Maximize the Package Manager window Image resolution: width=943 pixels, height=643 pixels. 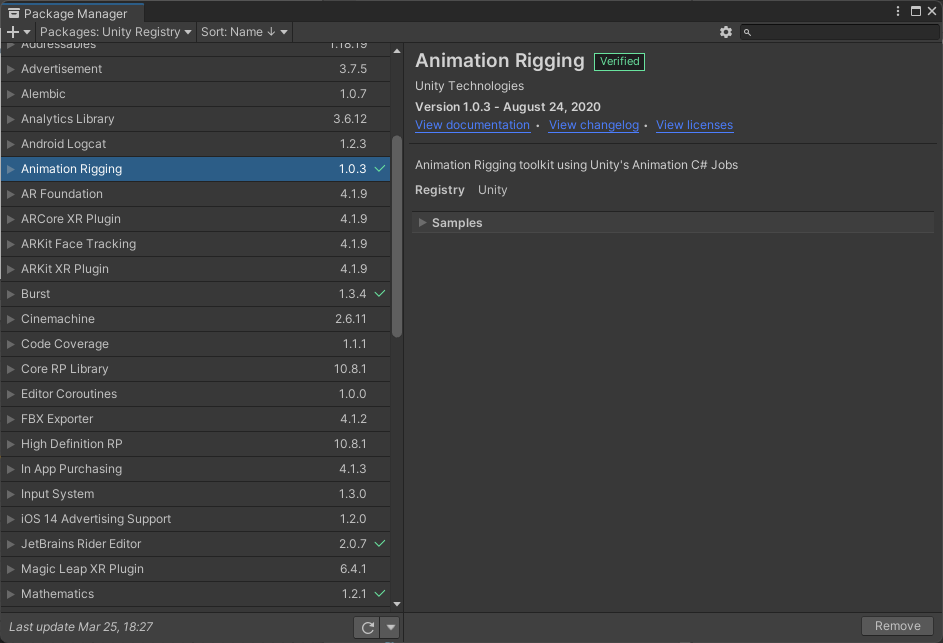tap(916, 11)
